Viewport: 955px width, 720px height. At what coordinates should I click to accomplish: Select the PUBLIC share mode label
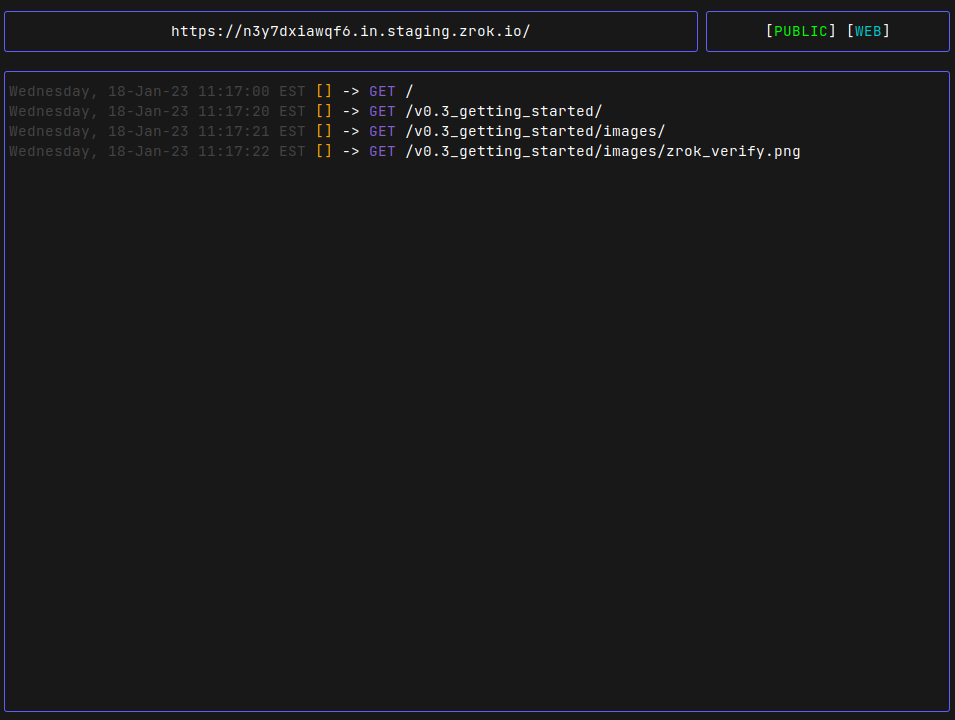click(x=800, y=31)
